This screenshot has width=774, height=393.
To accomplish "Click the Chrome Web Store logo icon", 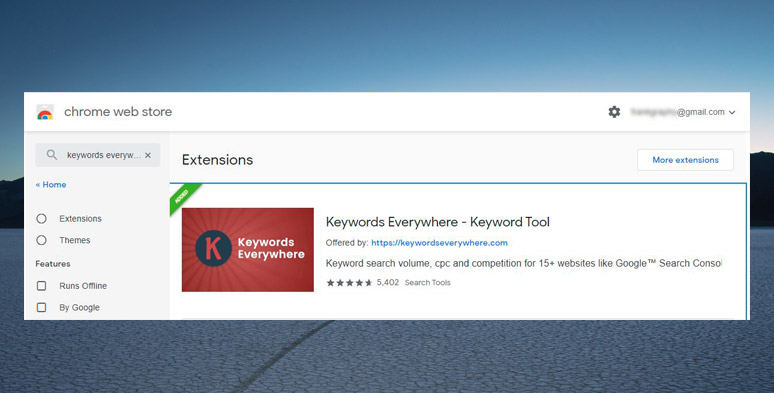I will 45,112.
